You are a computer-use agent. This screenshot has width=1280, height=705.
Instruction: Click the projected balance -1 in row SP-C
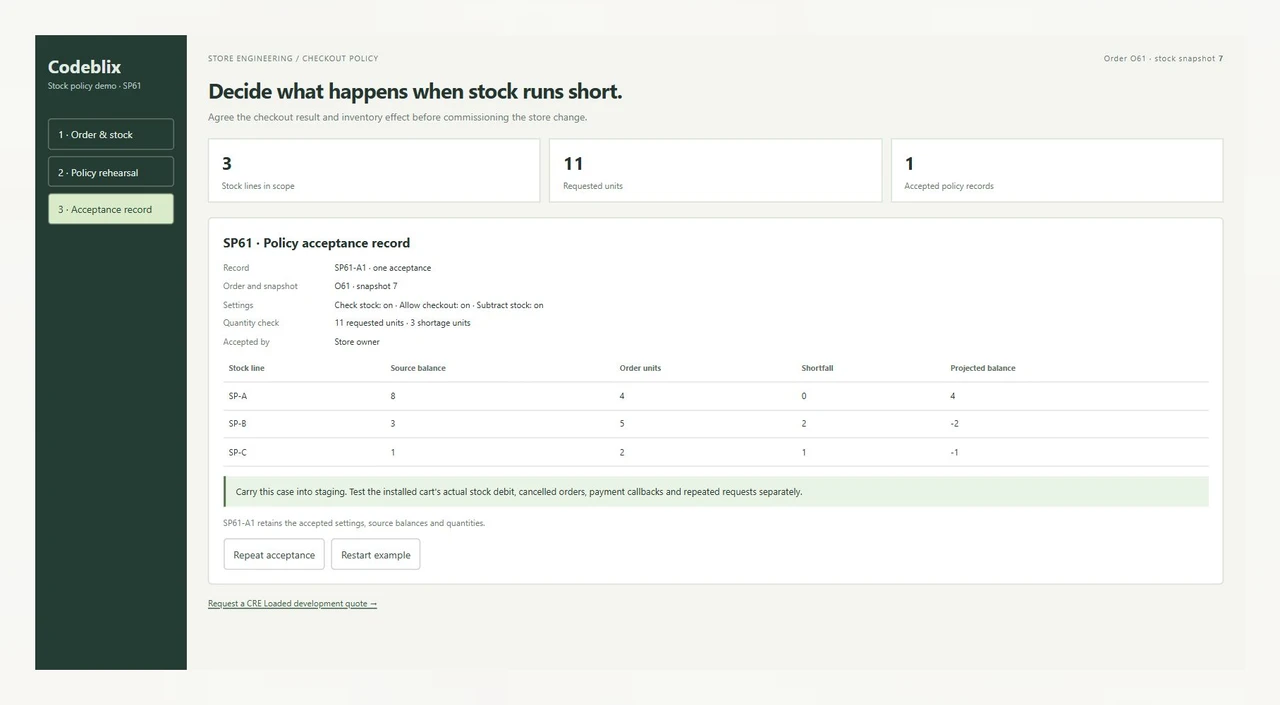955,452
